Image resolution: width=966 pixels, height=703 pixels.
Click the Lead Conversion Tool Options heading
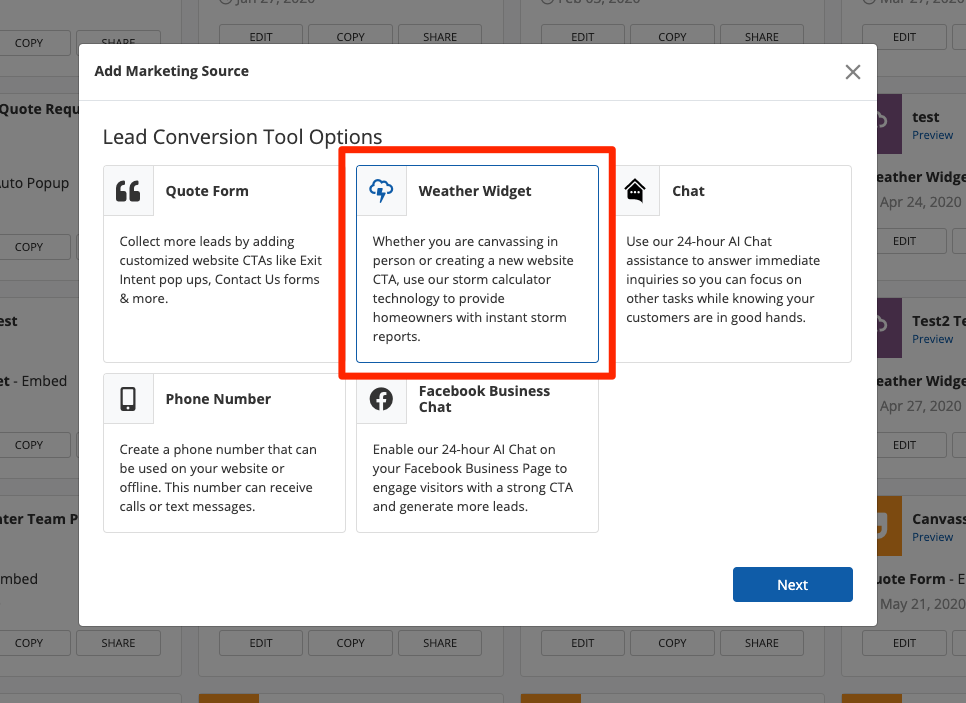pyautogui.click(x=242, y=138)
